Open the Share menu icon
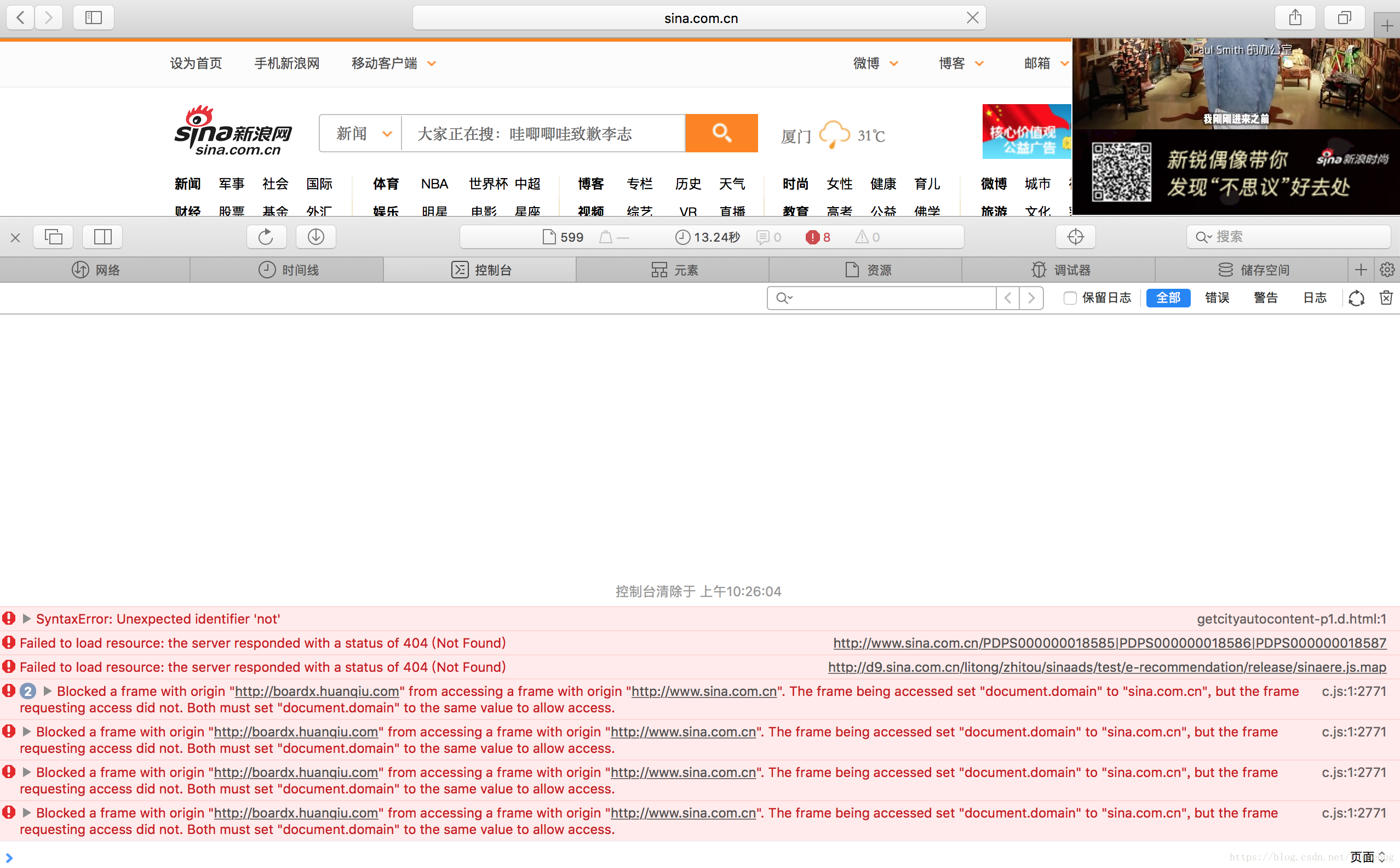The width and height of the screenshot is (1400, 868). coord(1295,18)
